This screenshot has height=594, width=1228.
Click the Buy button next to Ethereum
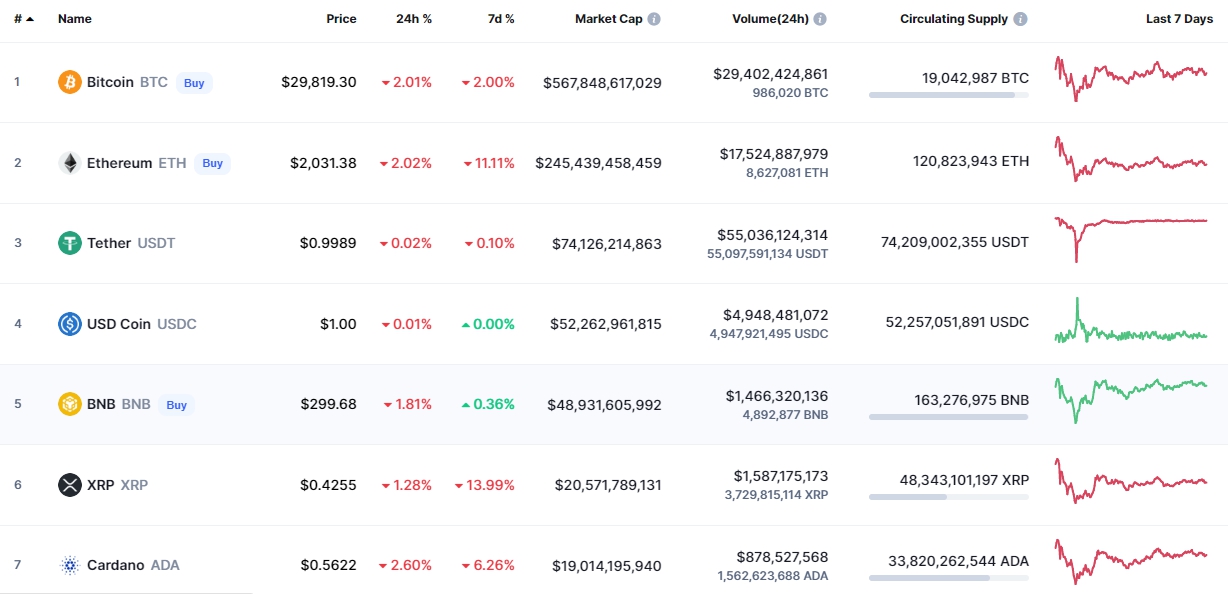212,163
